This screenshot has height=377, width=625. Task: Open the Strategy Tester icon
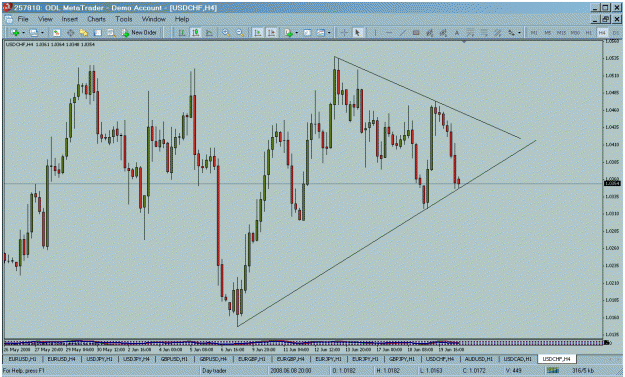pos(111,33)
